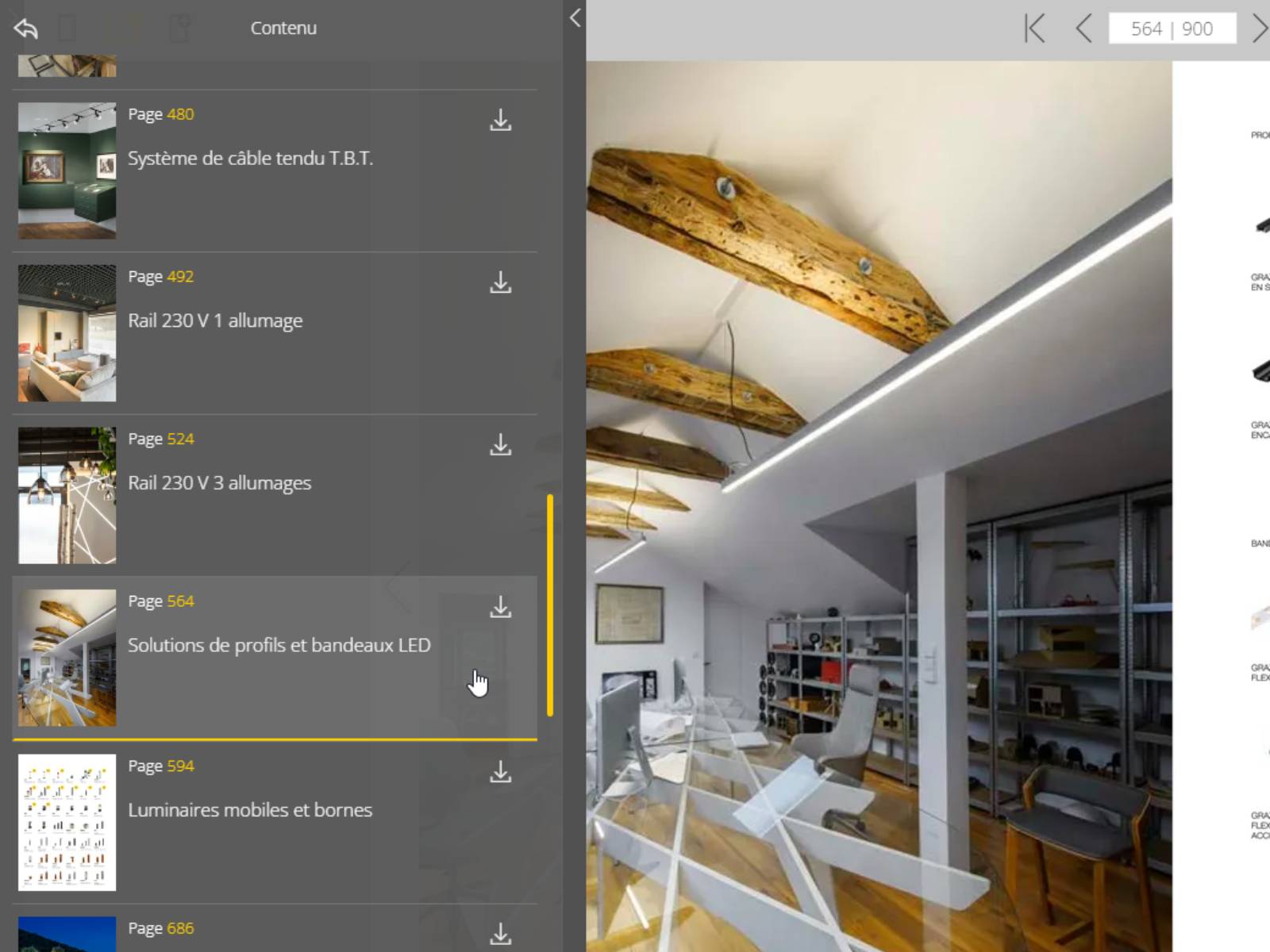Screen dimensions: 1270x952
Task: Click the back arrow in Contenu header
Action: [25, 29]
